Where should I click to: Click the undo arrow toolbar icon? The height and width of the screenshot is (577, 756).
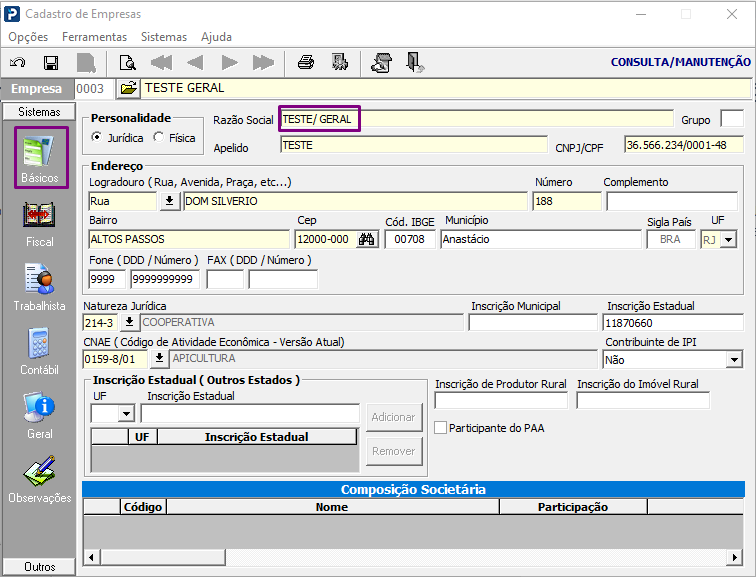[x=18, y=63]
